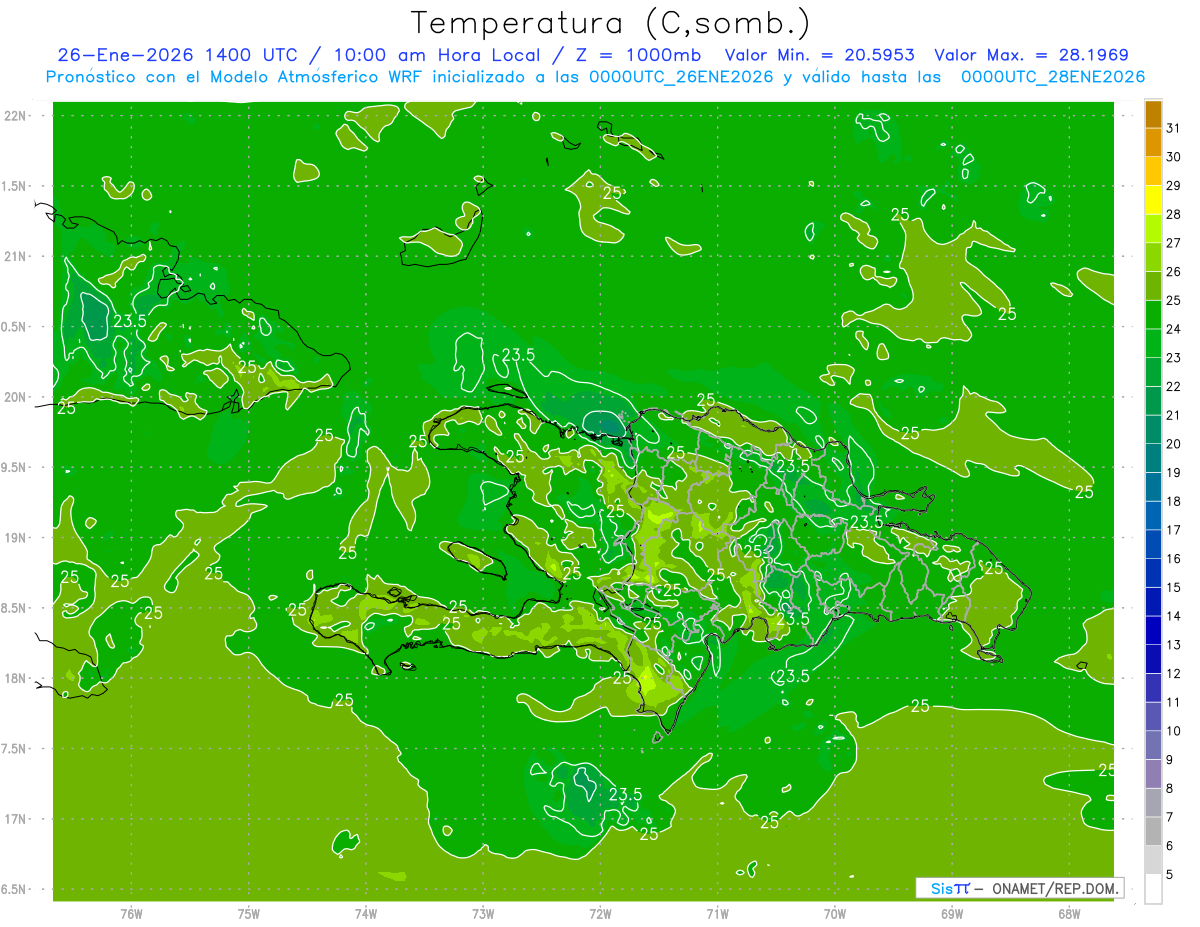
Task: Click legend value '20' on the color scale
Action: point(1174,444)
